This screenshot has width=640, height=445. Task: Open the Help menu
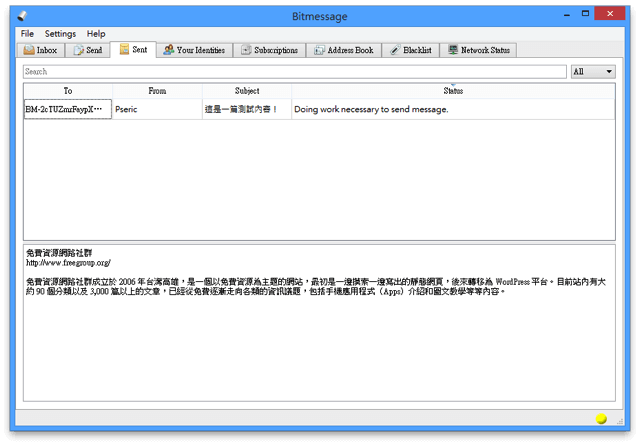[96, 33]
